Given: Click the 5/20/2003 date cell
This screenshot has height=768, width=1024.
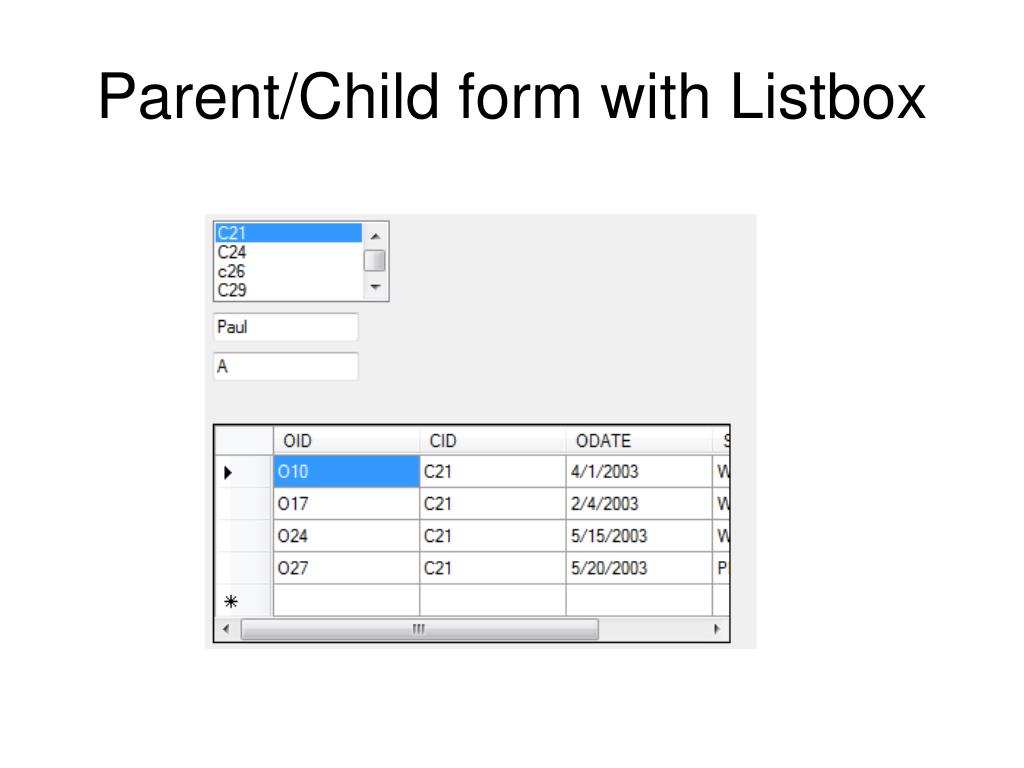Looking at the screenshot, I should pos(639,568).
